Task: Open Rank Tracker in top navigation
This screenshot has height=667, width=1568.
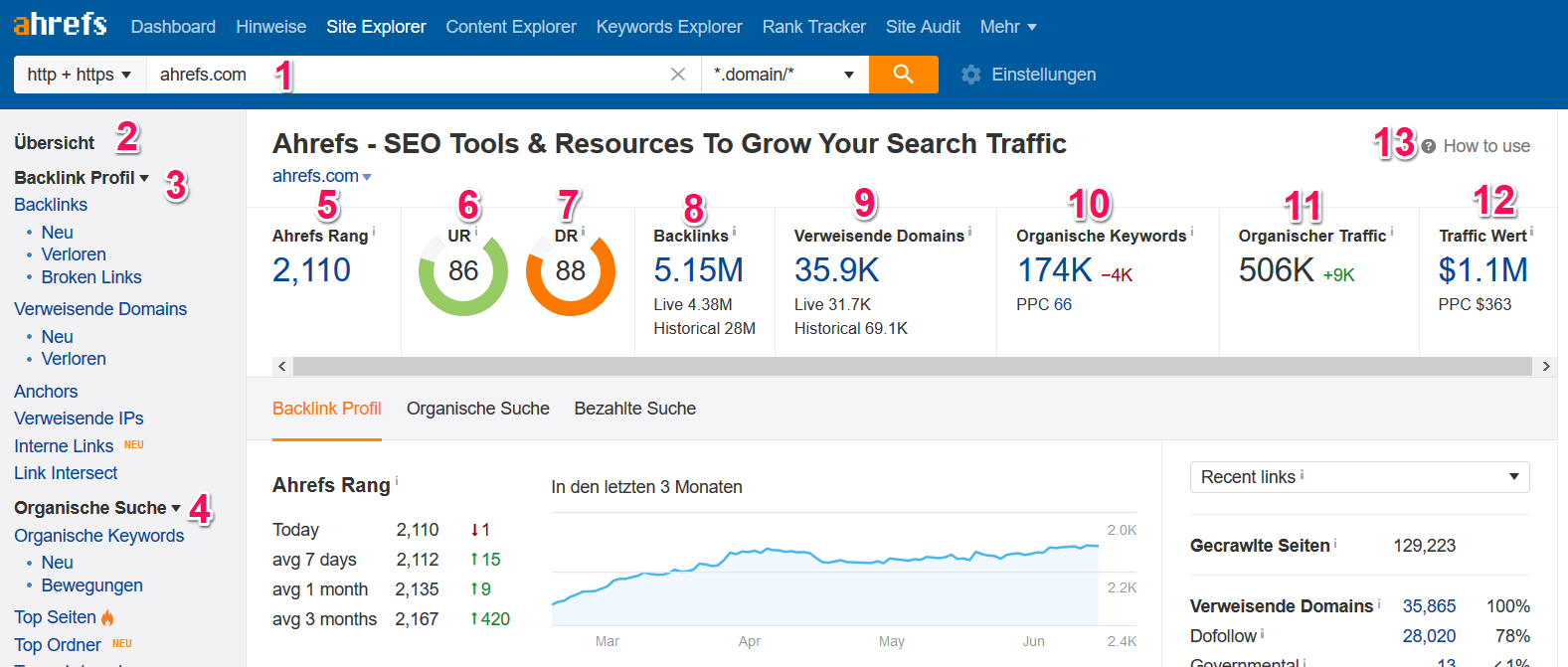Action: pos(814,27)
